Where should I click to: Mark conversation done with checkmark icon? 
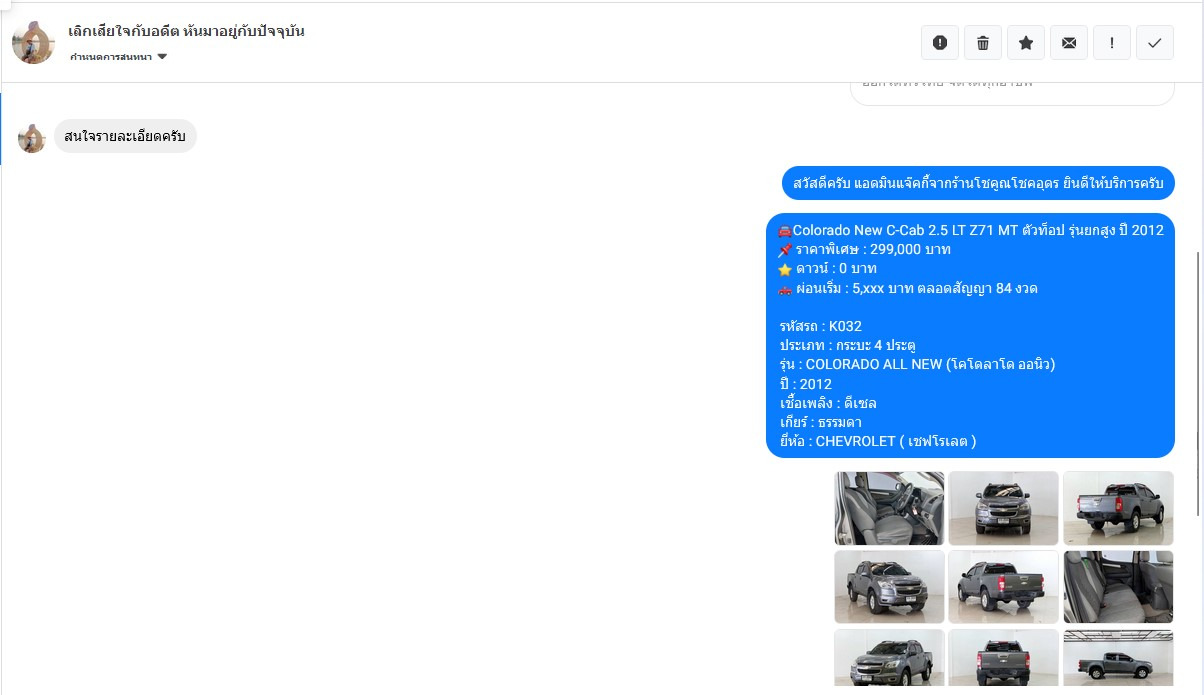pyautogui.click(x=1155, y=43)
